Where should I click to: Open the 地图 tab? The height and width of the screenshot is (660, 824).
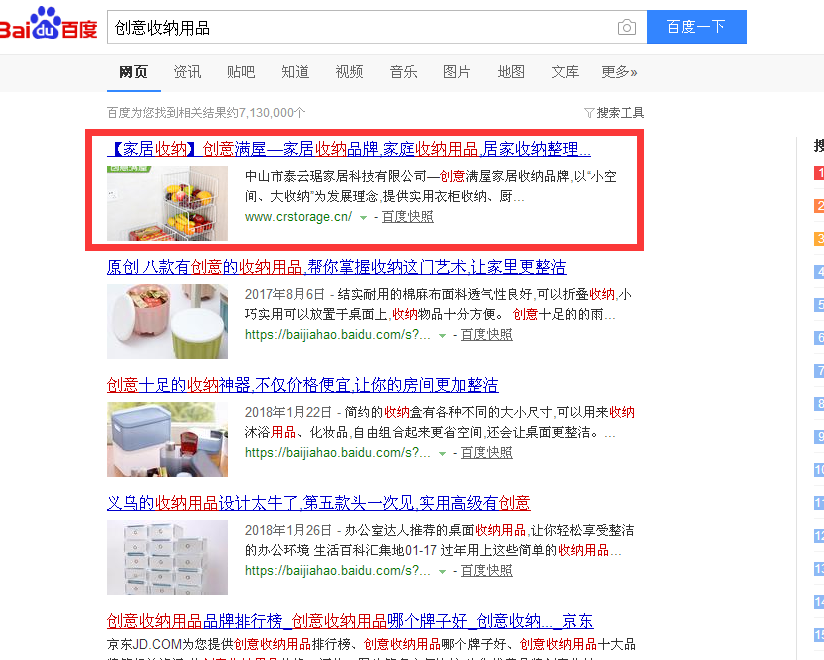pos(511,72)
